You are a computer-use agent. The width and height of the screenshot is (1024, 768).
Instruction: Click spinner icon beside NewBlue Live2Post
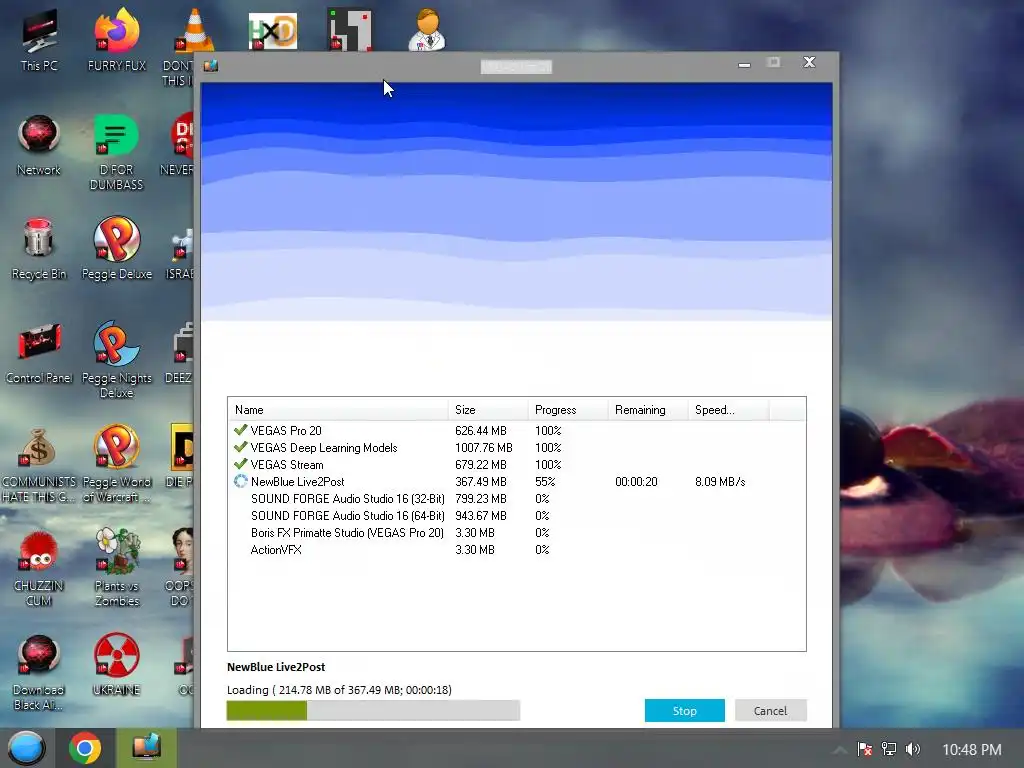pyautogui.click(x=240, y=481)
